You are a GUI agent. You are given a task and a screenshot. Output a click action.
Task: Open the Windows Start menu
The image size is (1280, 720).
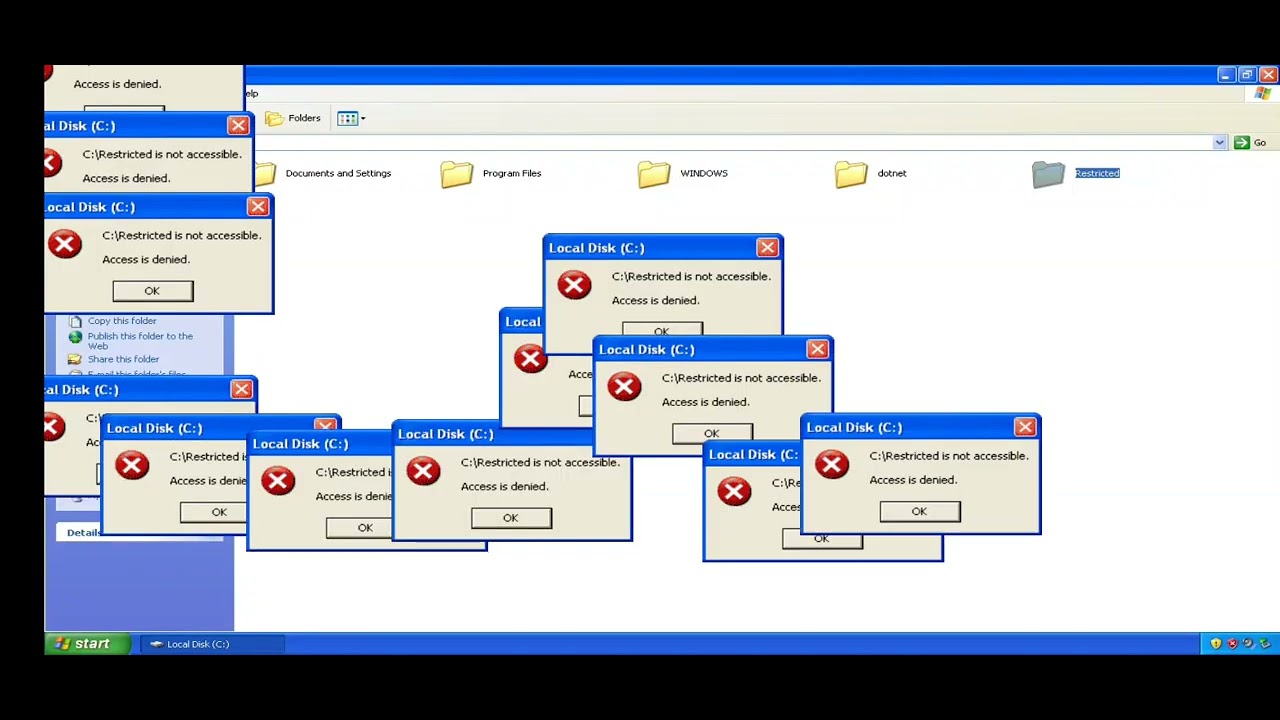(x=87, y=644)
